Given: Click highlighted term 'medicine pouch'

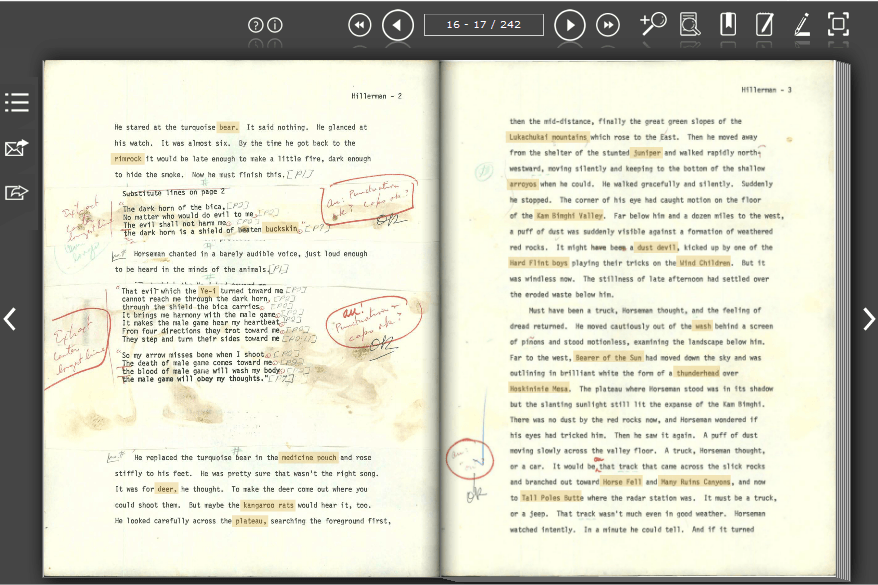Looking at the screenshot, I should [x=309, y=458].
